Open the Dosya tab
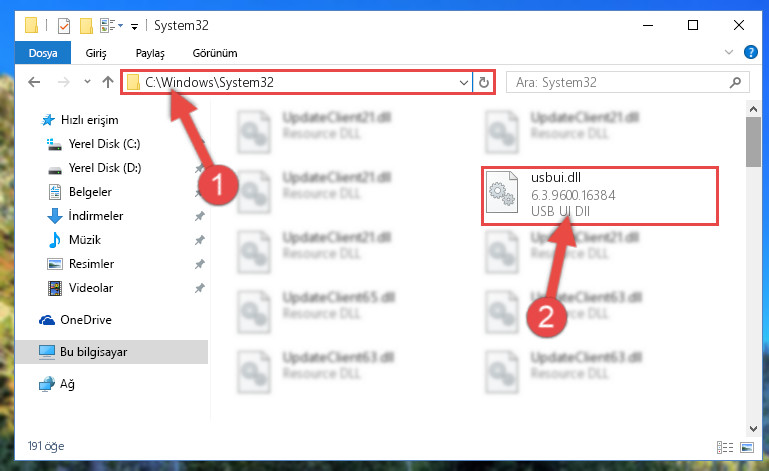The width and height of the screenshot is (769, 471). [x=43, y=53]
